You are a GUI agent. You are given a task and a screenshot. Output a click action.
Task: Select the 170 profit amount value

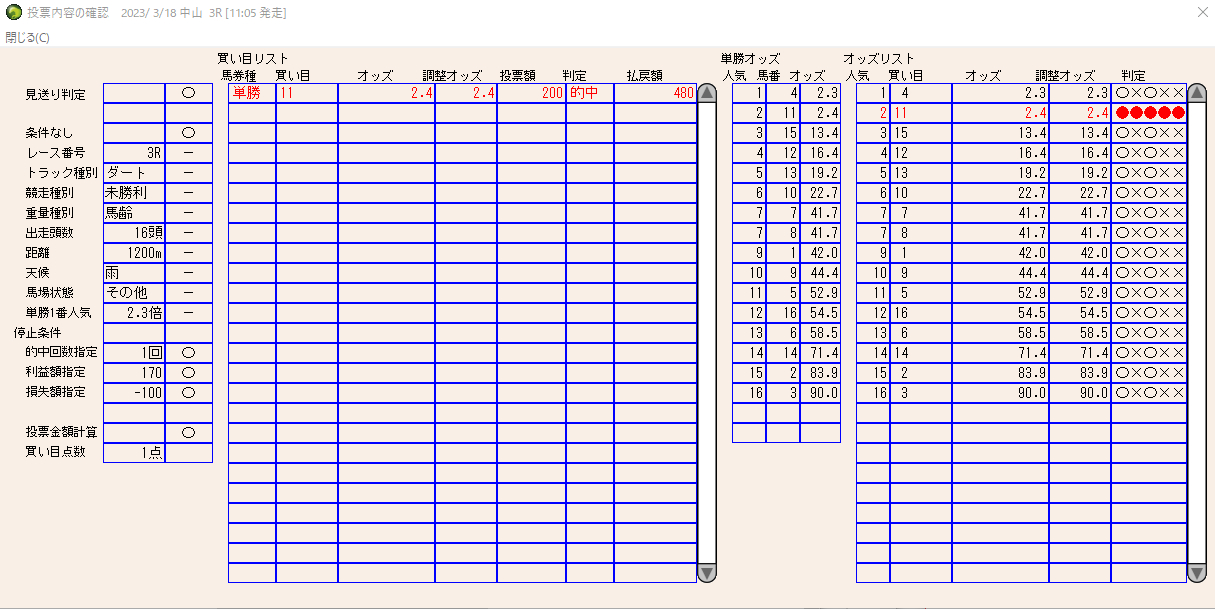134,373
